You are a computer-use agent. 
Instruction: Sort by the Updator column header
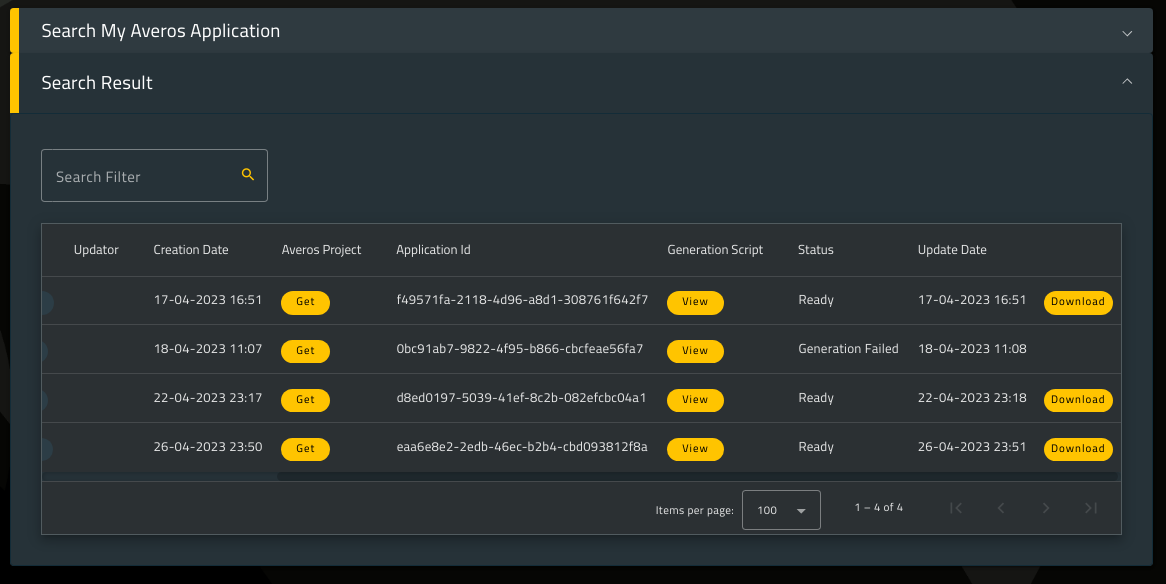click(96, 250)
